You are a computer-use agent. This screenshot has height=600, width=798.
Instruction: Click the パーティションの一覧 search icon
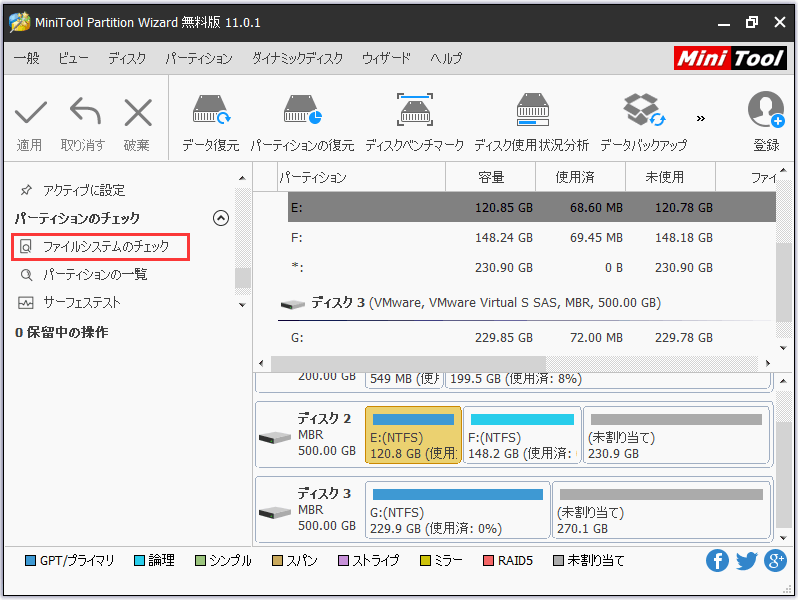[x=26, y=275]
